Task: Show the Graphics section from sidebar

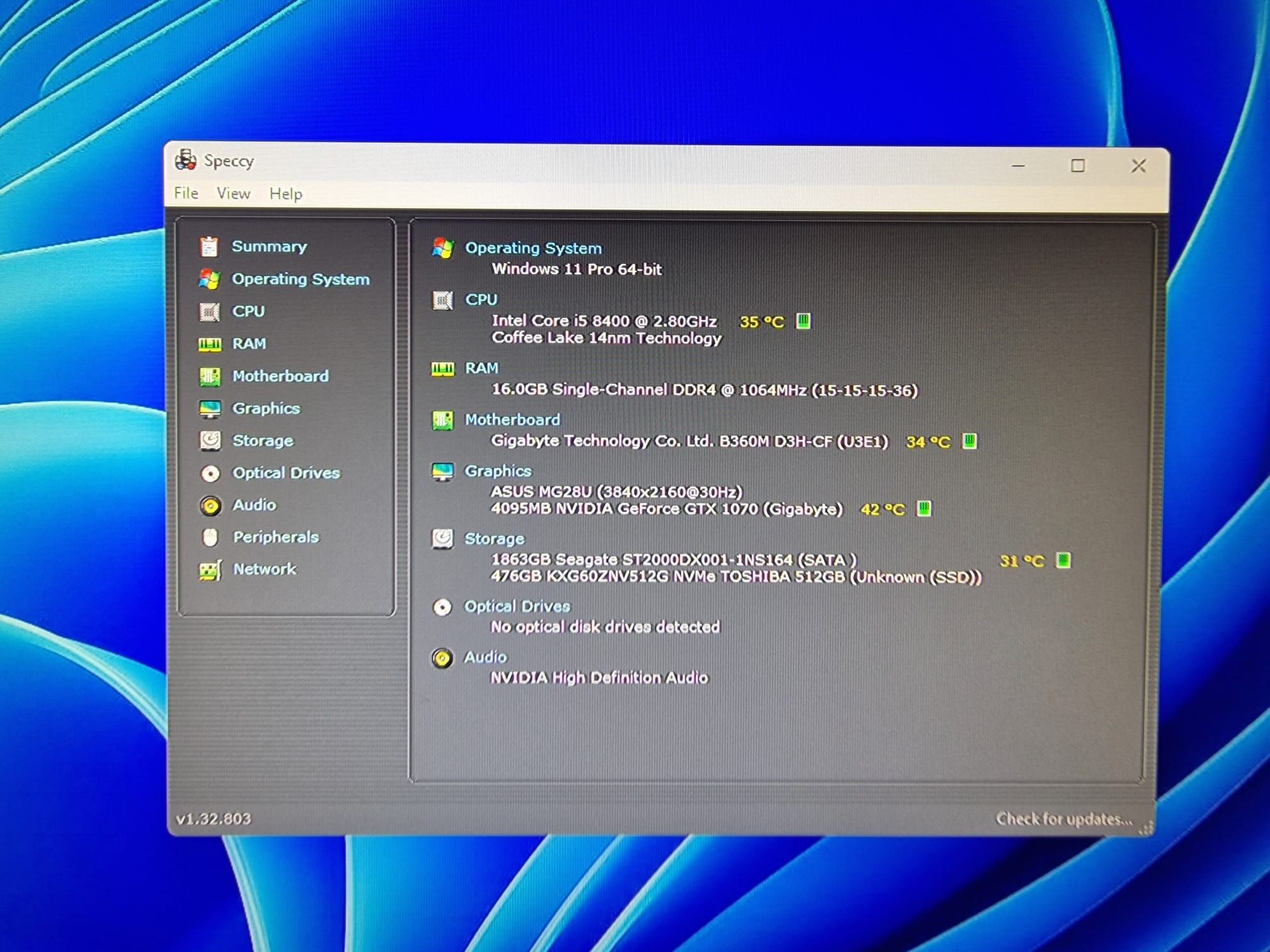Action: coord(266,409)
